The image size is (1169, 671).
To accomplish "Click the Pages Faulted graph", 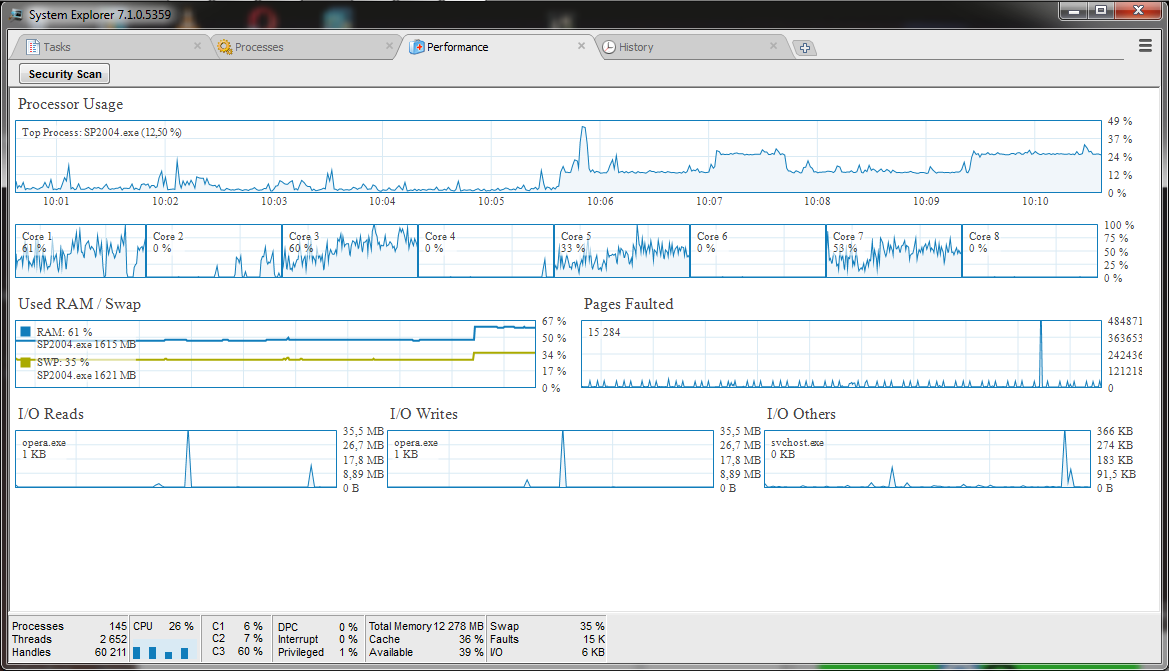I will click(840, 354).
